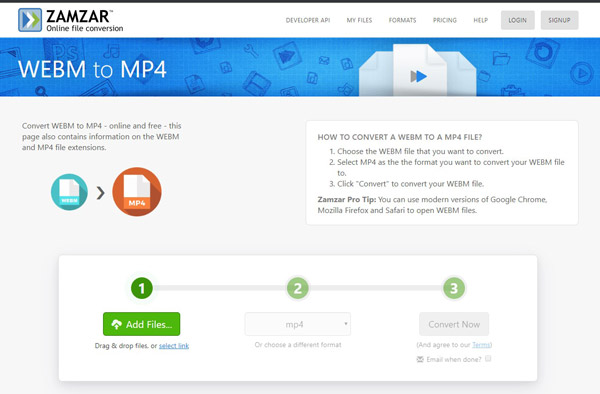Click the step 3 circle
This screenshot has width=600, height=394.
pos(454,288)
